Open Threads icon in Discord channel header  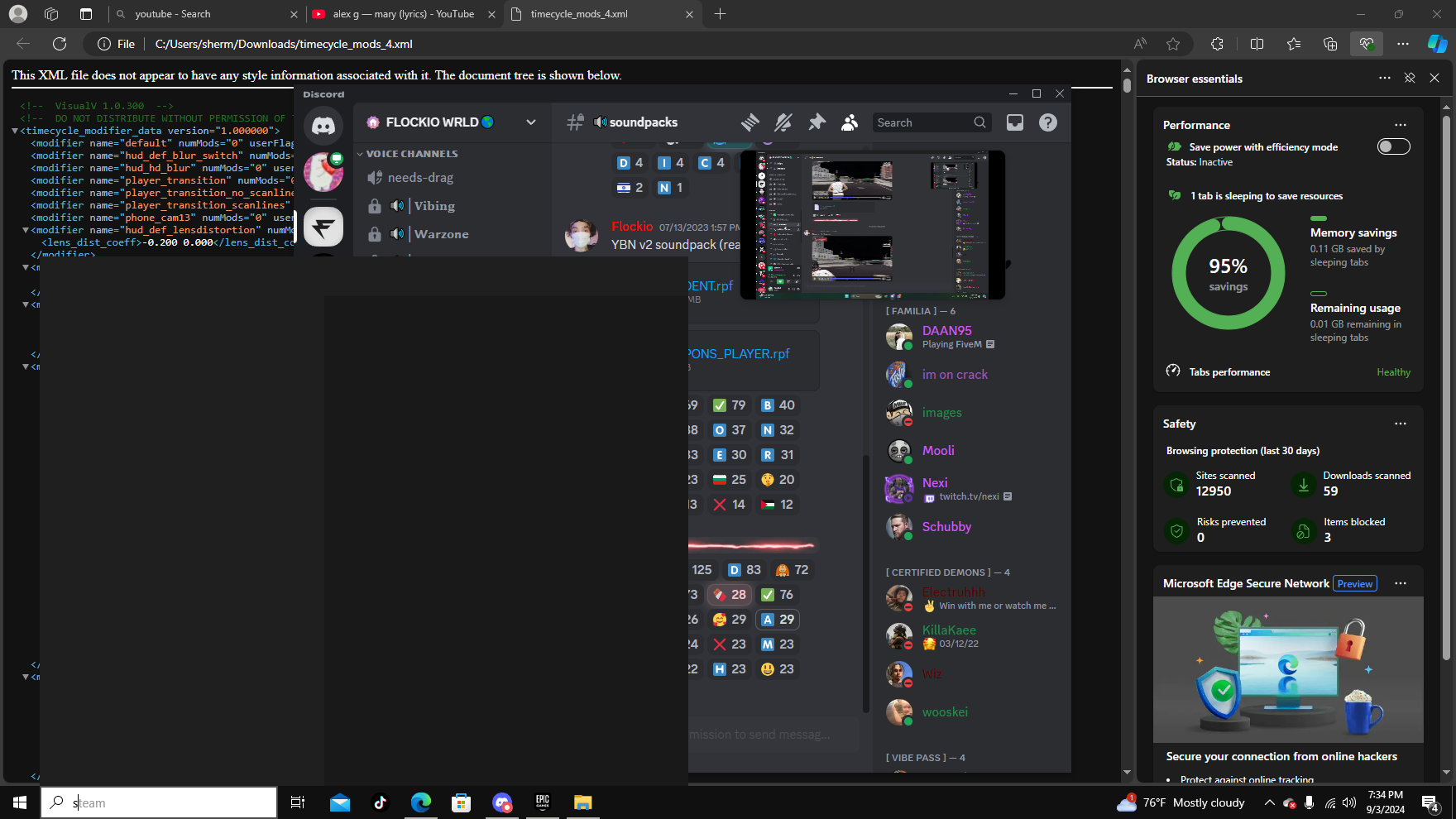(x=750, y=122)
